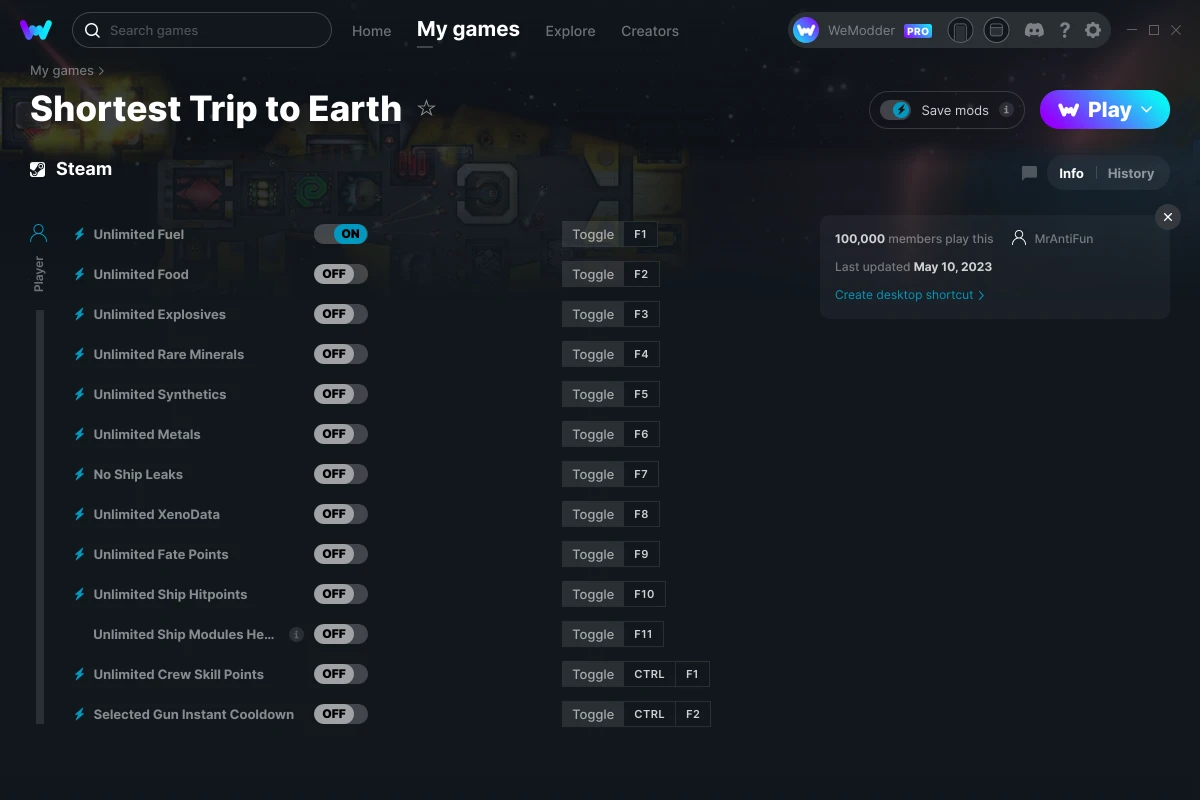Click the My games breadcrumb chevron

(101, 71)
